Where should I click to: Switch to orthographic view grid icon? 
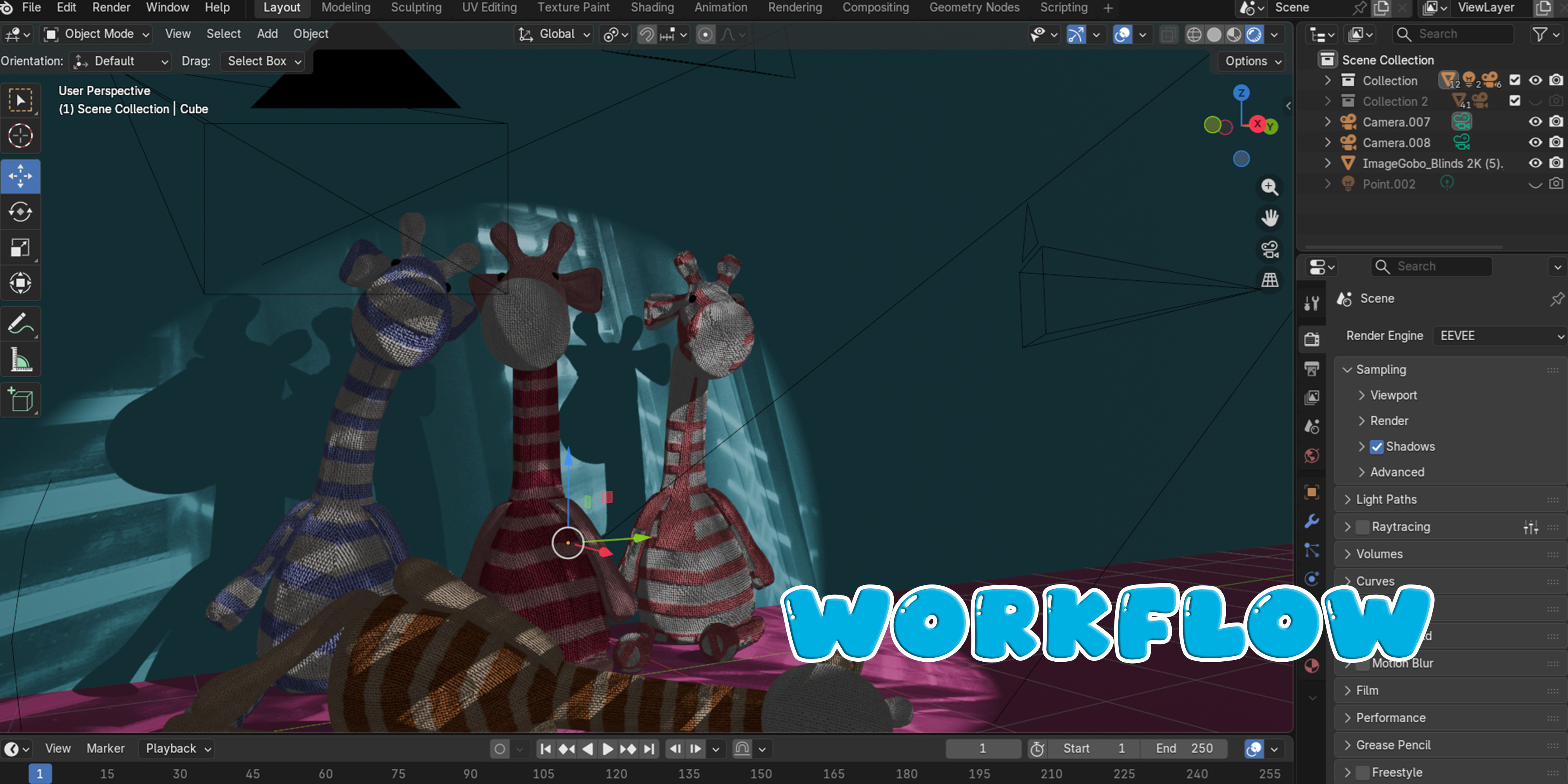(x=1269, y=280)
